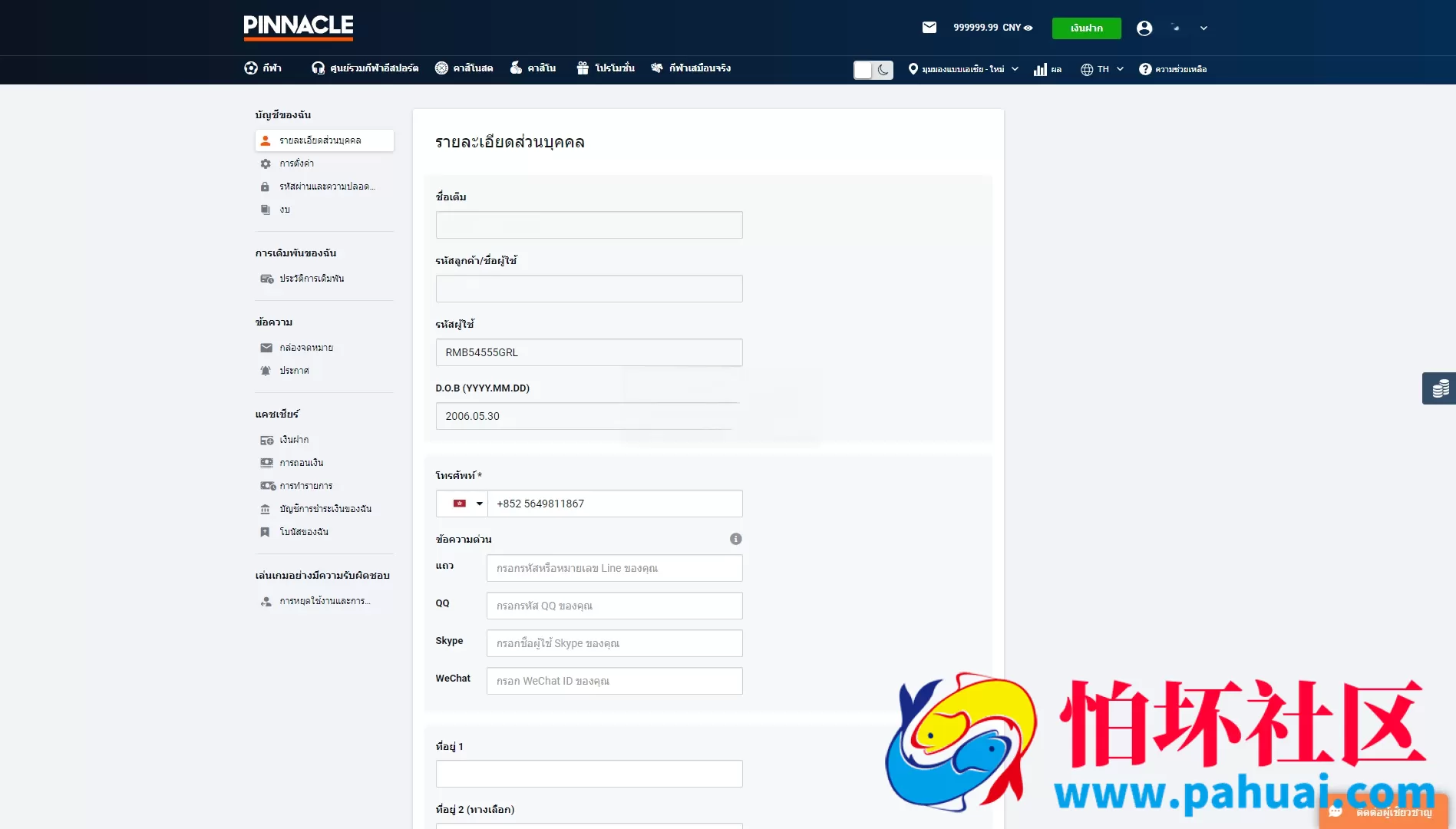
Task: Open ประวัติการเดิมพัน betting history
Action: click(x=325, y=279)
